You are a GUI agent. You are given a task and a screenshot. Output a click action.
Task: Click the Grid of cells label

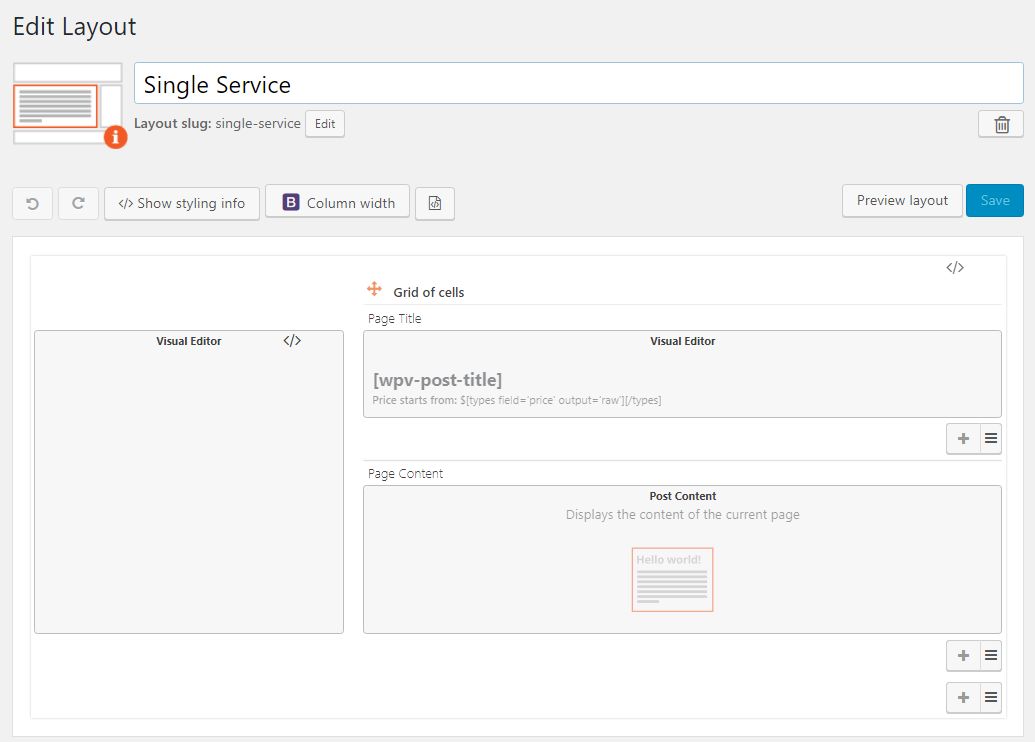tap(428, 292)
